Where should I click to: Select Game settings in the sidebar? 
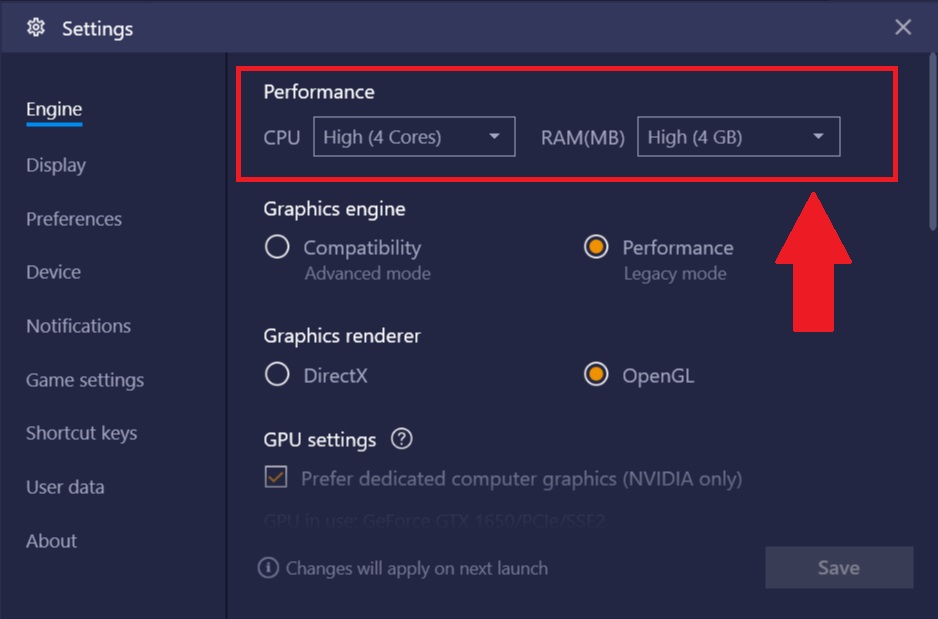85,380
